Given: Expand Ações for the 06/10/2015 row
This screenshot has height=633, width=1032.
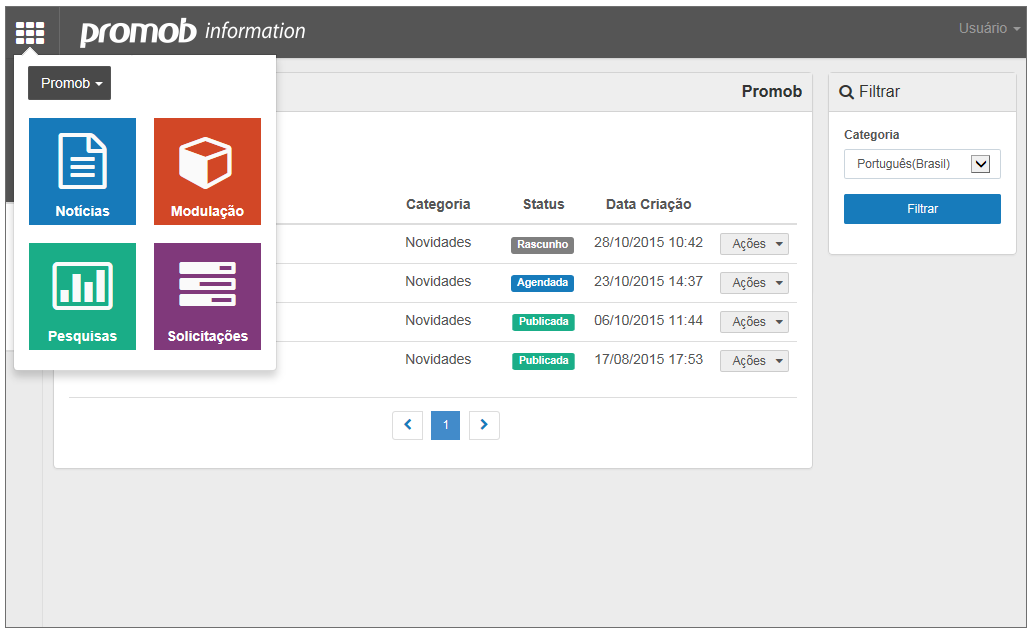Looking at the screenshot, I should click(x=754, y=322).
